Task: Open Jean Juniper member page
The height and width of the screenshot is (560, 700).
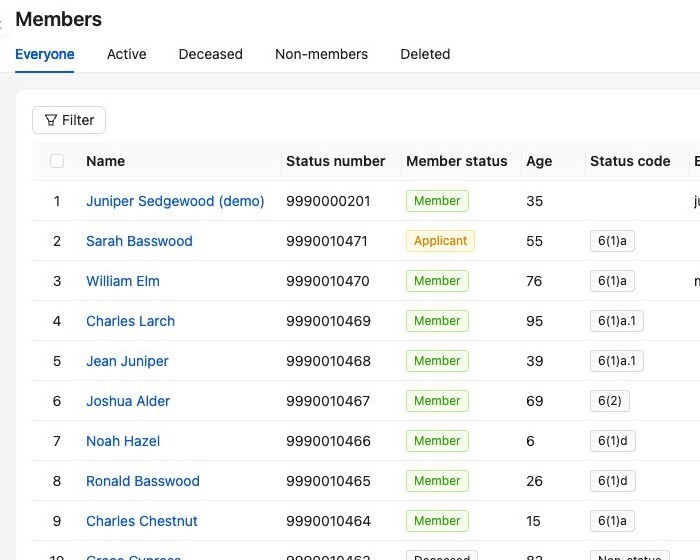Action: pos(127,361)
